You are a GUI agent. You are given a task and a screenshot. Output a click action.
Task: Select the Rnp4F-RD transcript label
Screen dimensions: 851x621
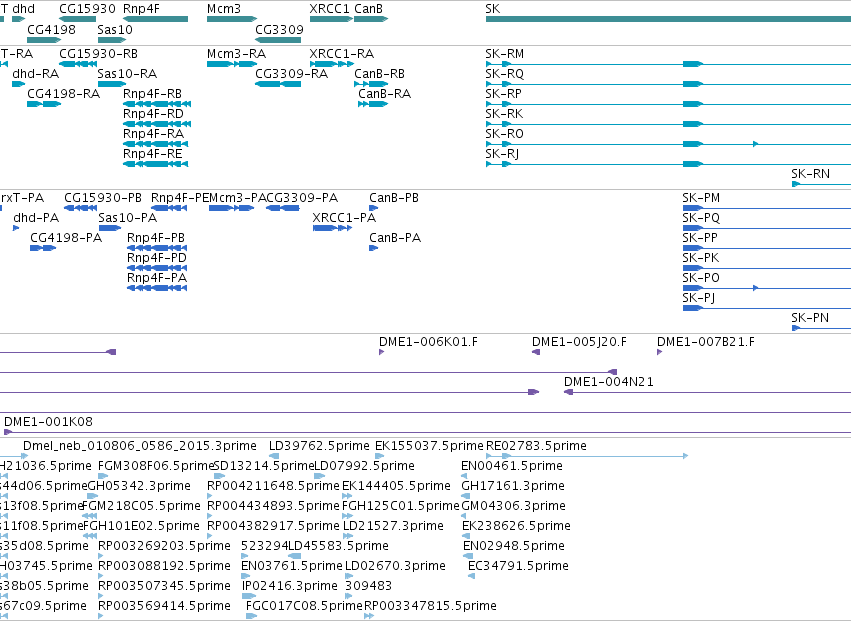[154, 114]
